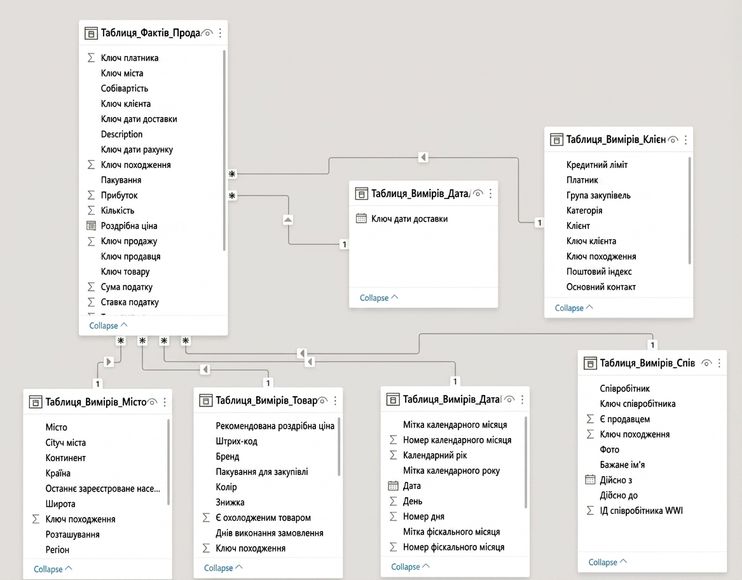This screenshot has width=742, height=580.
Task: Click table icon of Таблиця_Фактів_Прода header
Action: (x=91, y=34)
